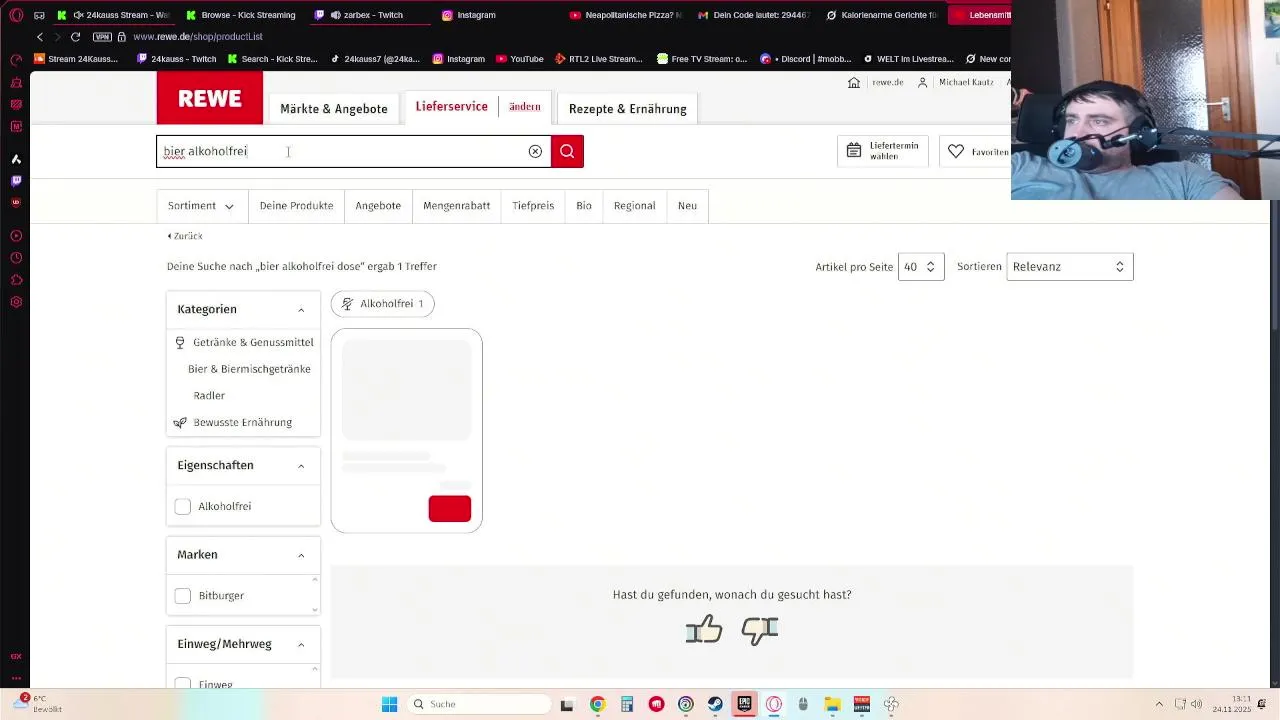Open Calculator from the taskbar
This screenshot has height=720, width=1280.
(627, 704)
